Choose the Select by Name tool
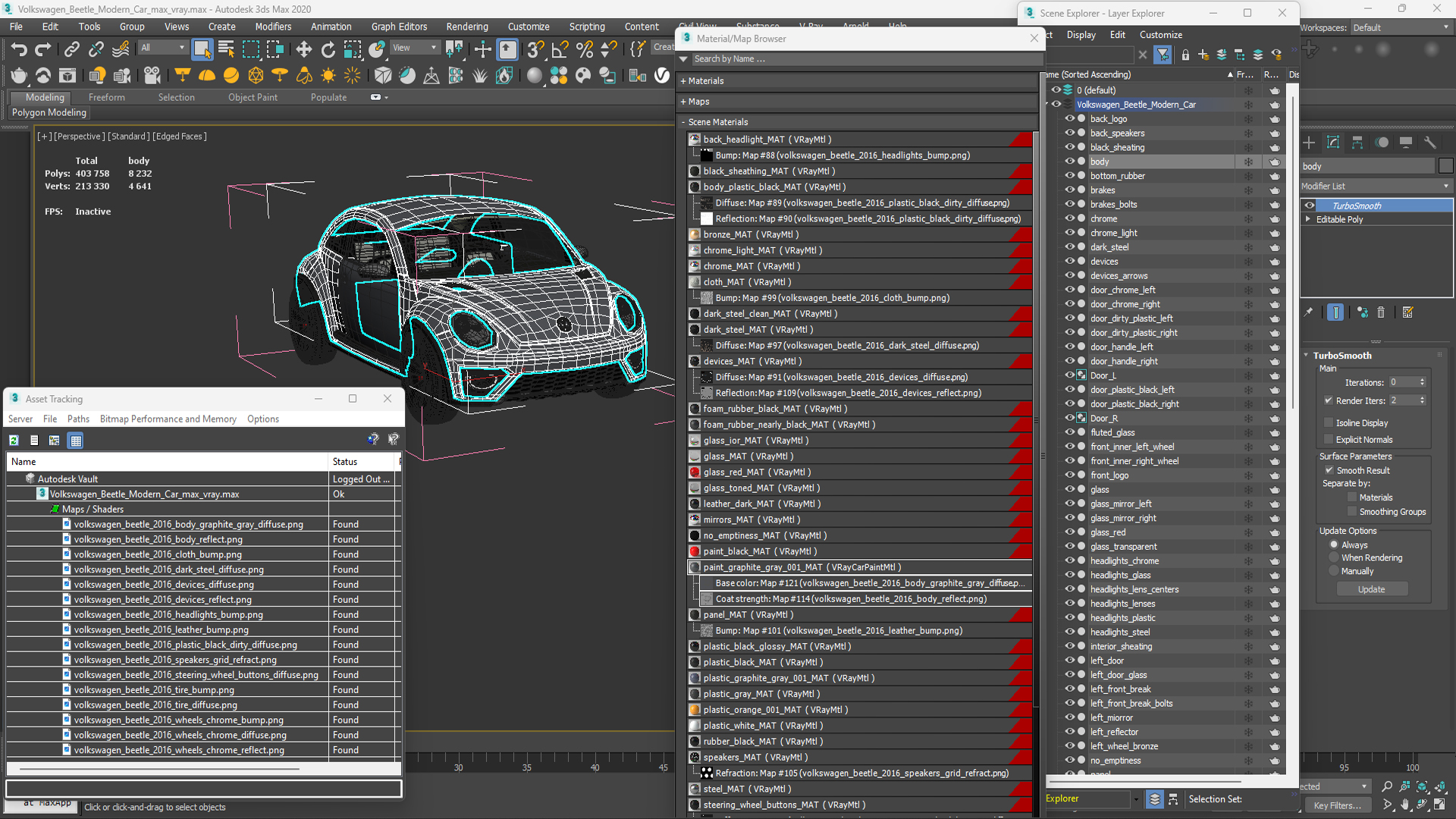1456x819 pixels. 226,49
